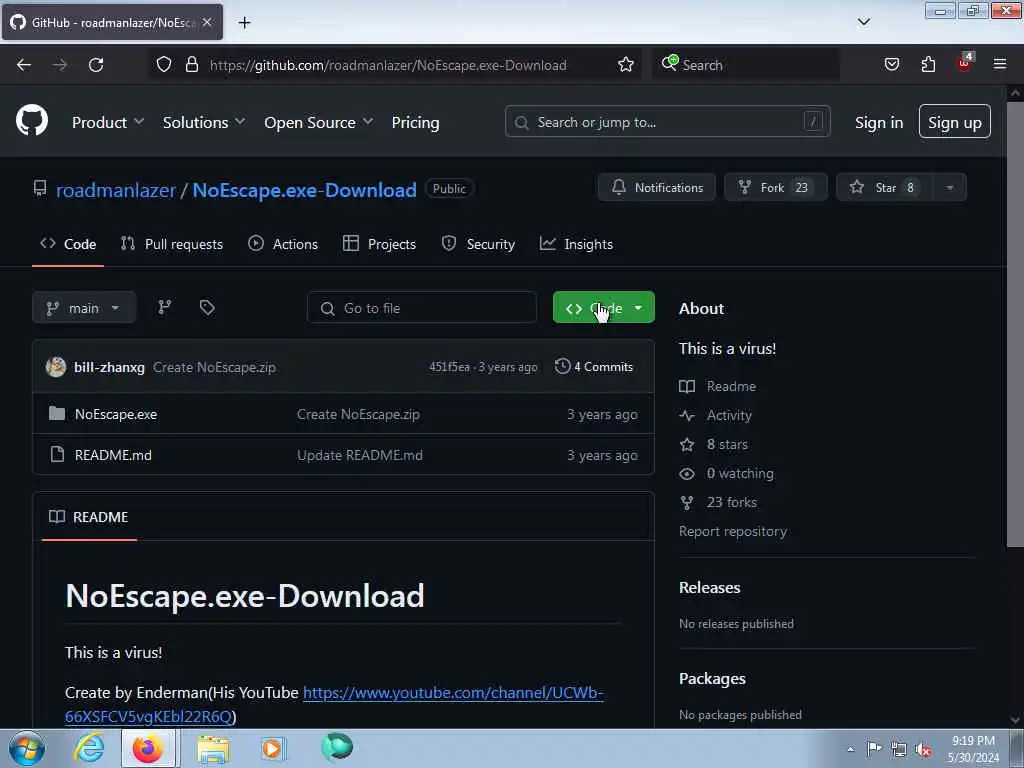Click the Notifications button
Screen dimensions: 1024x768
pos(657,187)
